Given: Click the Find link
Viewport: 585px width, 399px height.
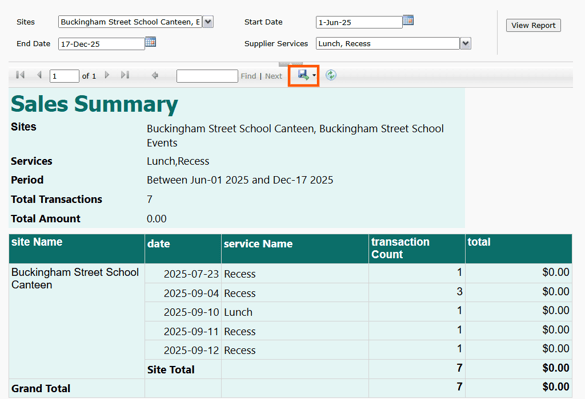Looking at the screenshot, I should tap(248, 76).
